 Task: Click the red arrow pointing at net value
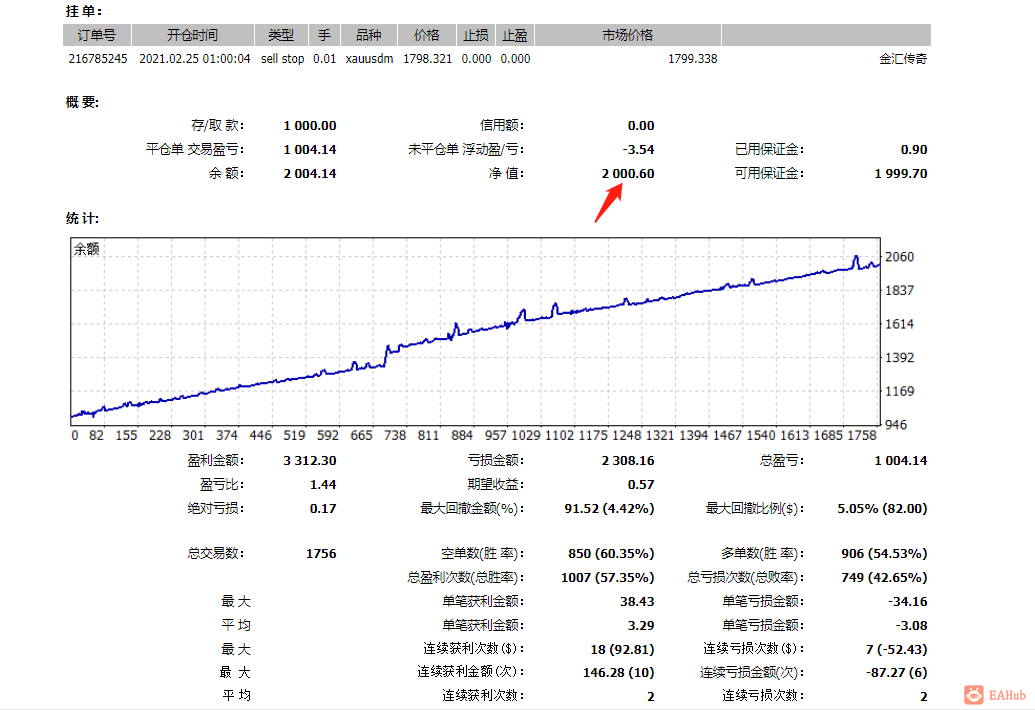tap(609, 203)
